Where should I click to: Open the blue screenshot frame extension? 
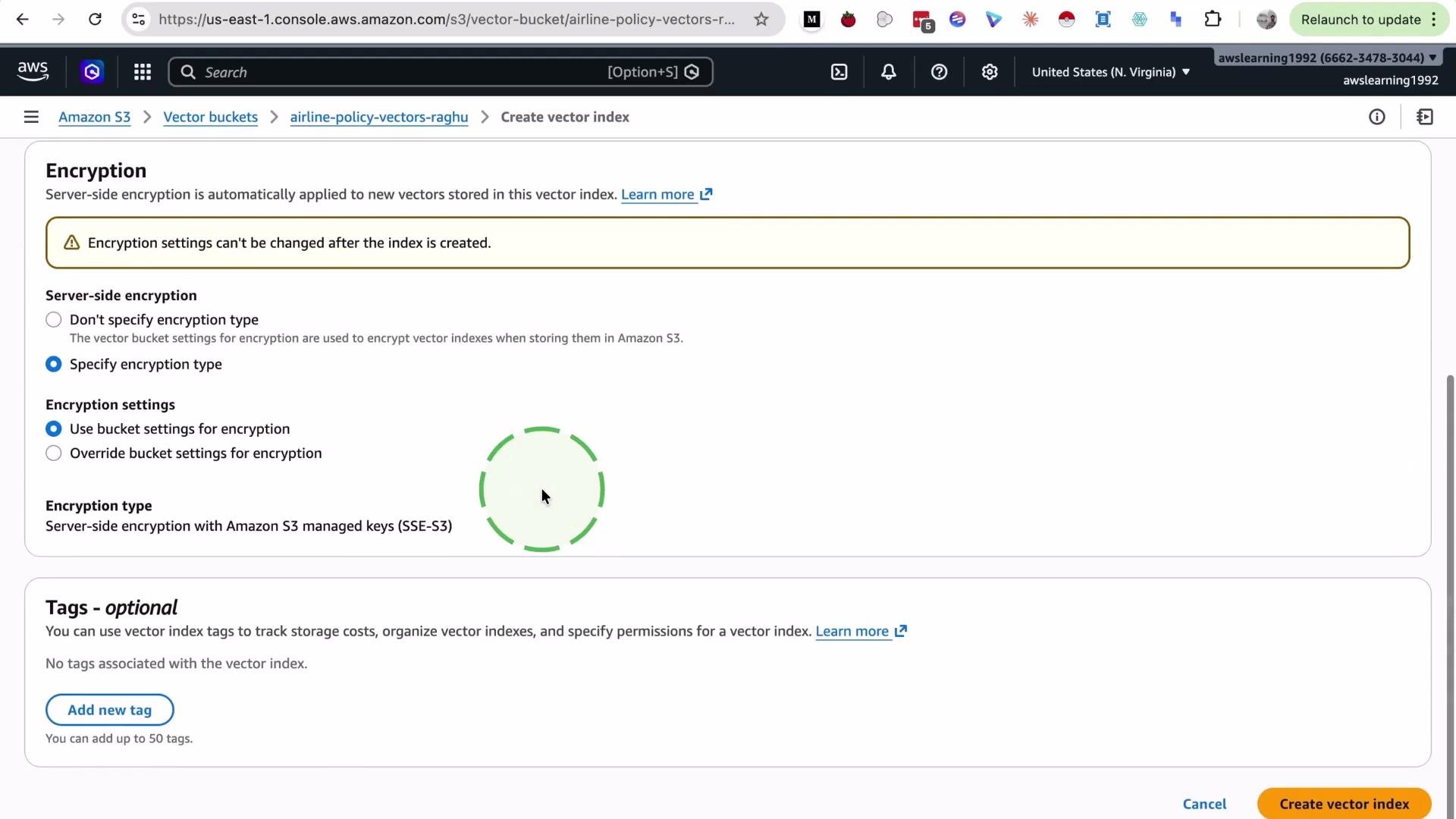[x=1103, y=20]
